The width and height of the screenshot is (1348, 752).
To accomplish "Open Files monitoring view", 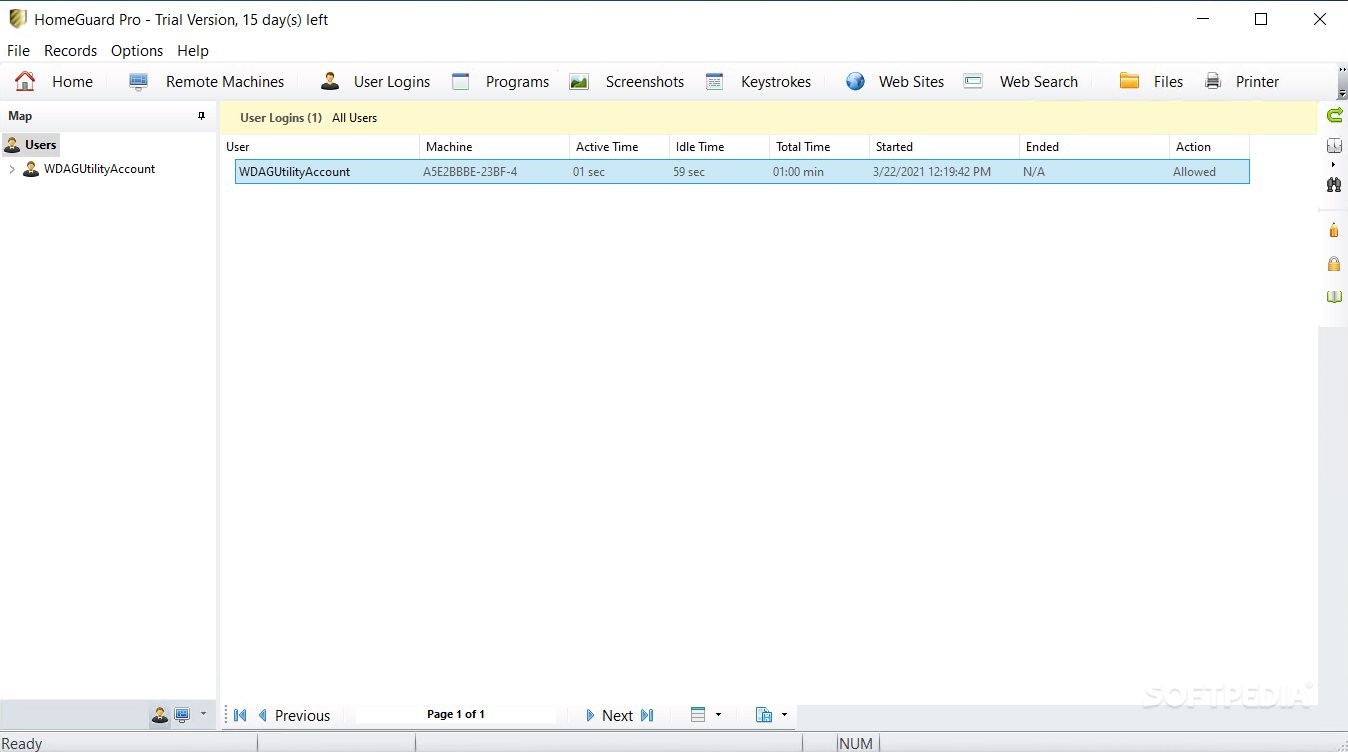I will pyautogui.click(x=1151, y=82).
